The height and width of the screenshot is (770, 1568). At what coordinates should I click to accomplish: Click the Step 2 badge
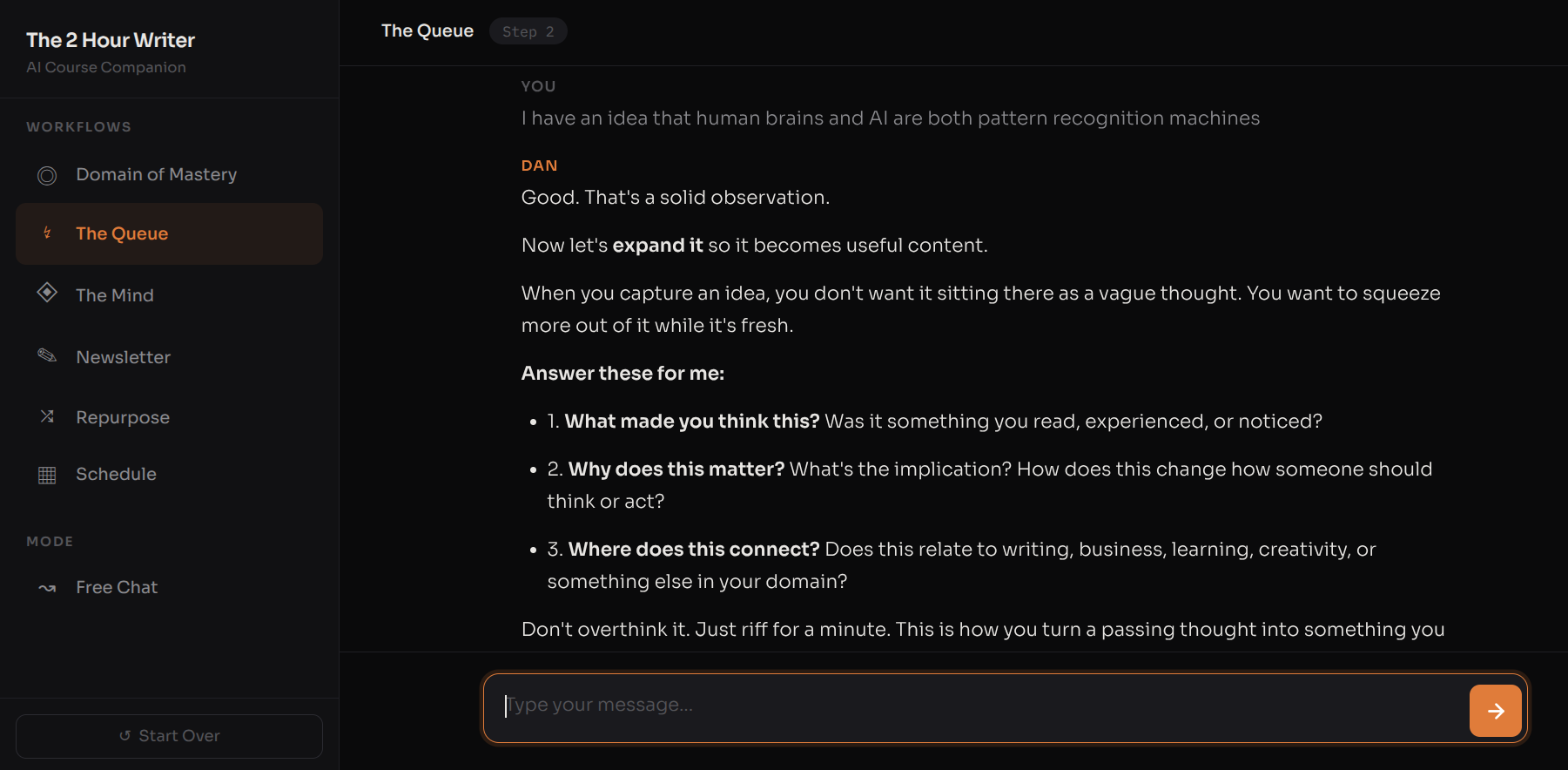(x=528, y=30)
